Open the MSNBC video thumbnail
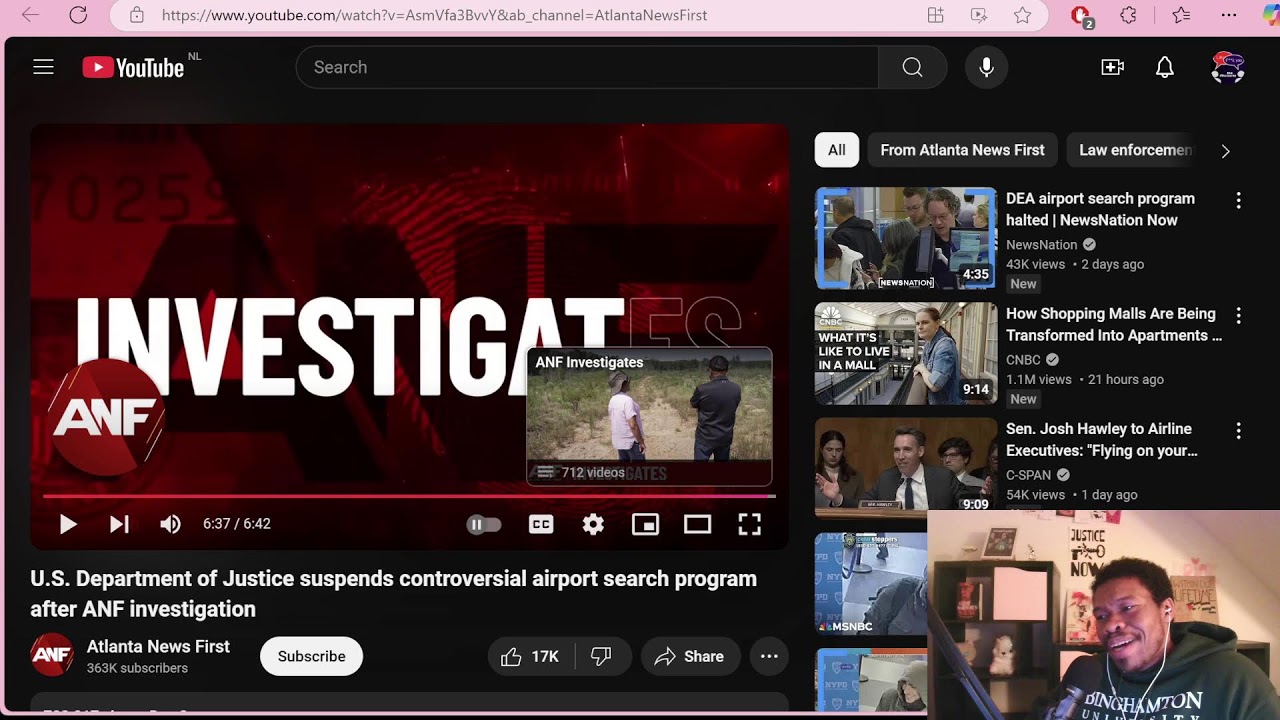Screen dimensions: 1280x720 [x=871, y=583]
